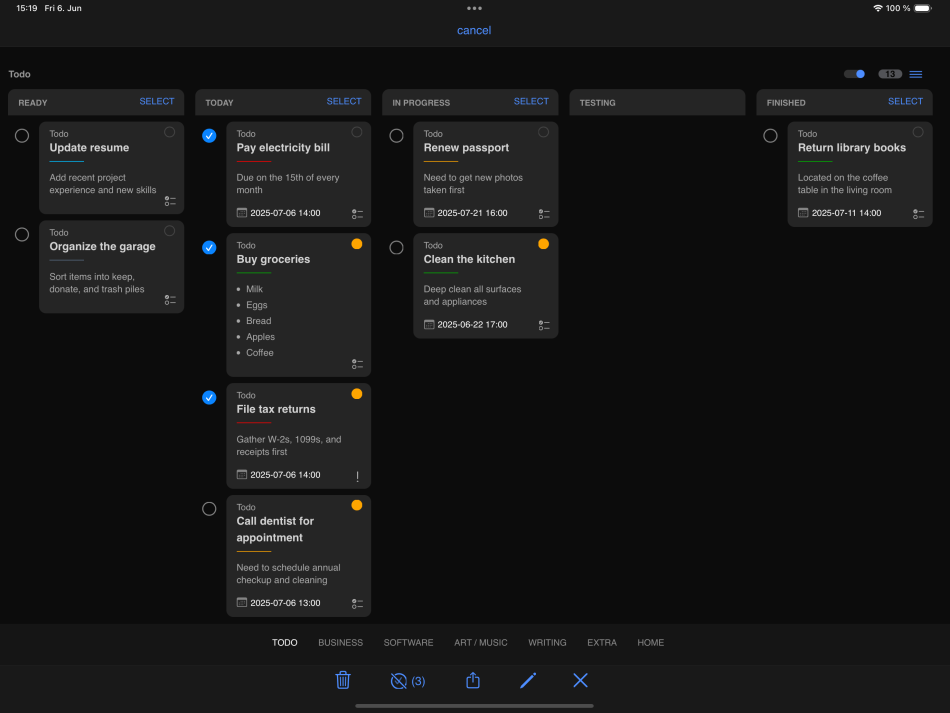Viewport: 950px width, 713px height.
Task: Toggle the blue switch at top right
Action: pyautogui.click(x=855, y=74)
